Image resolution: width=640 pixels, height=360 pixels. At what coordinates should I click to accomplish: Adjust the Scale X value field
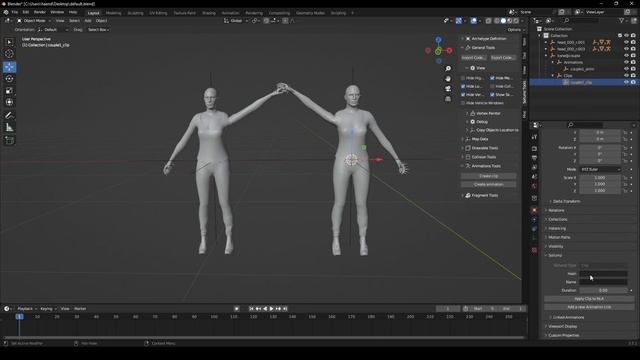600,178
